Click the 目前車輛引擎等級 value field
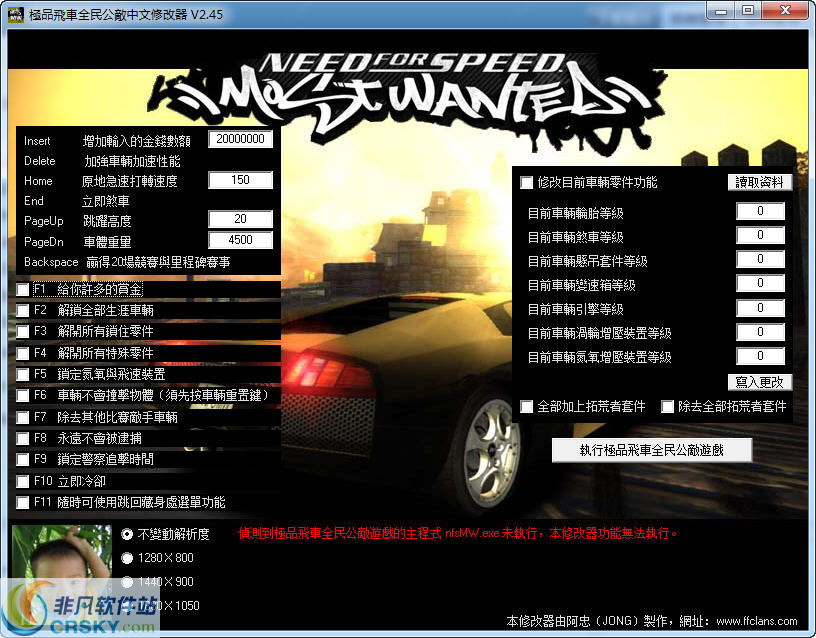The width and height of the screenshot is (816, 638). point(760,308)
